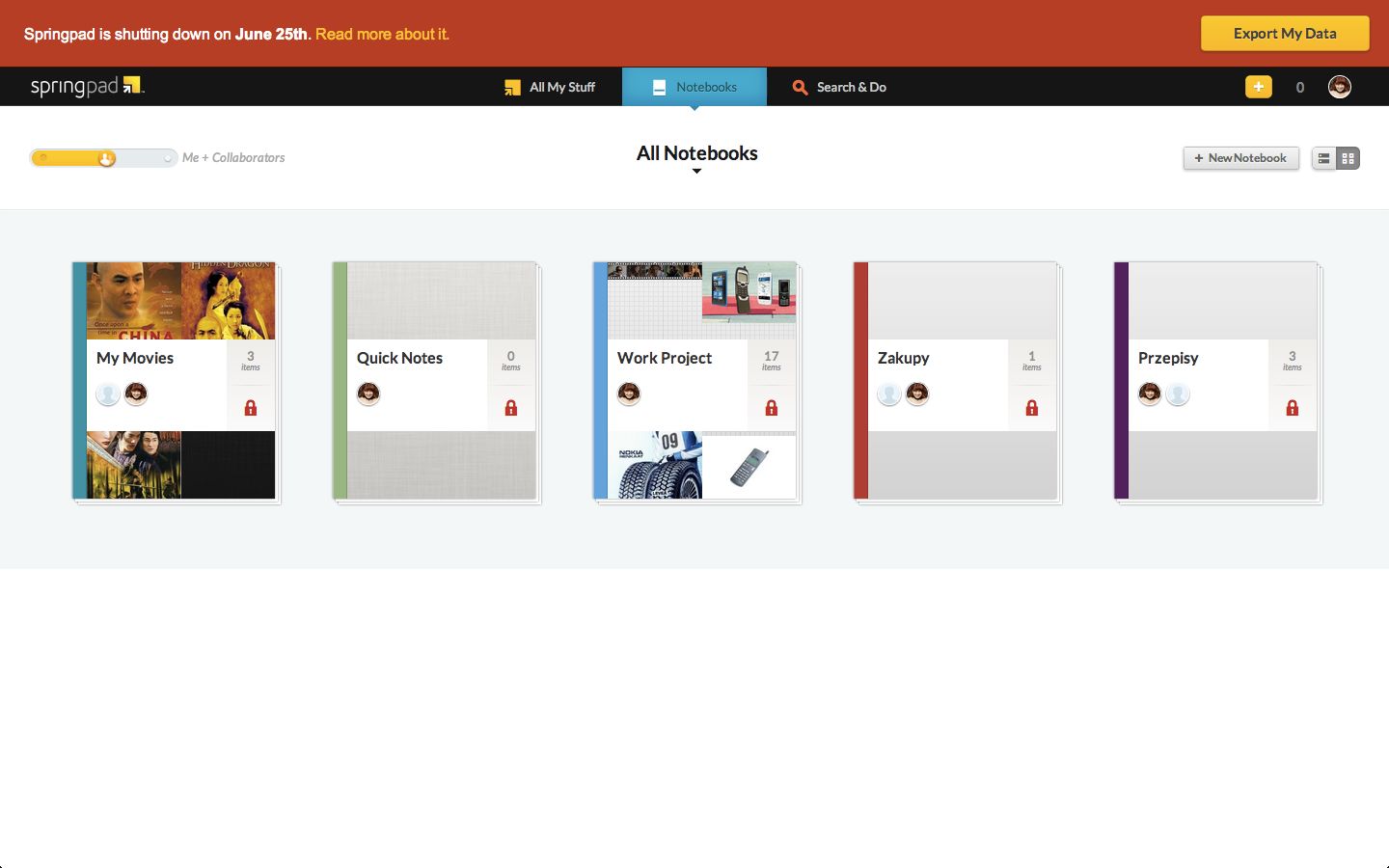Open the old mobile phone image thumbnail
Image resolution: width=1389 pixels, height=868 pixels.
coord(749,468)
